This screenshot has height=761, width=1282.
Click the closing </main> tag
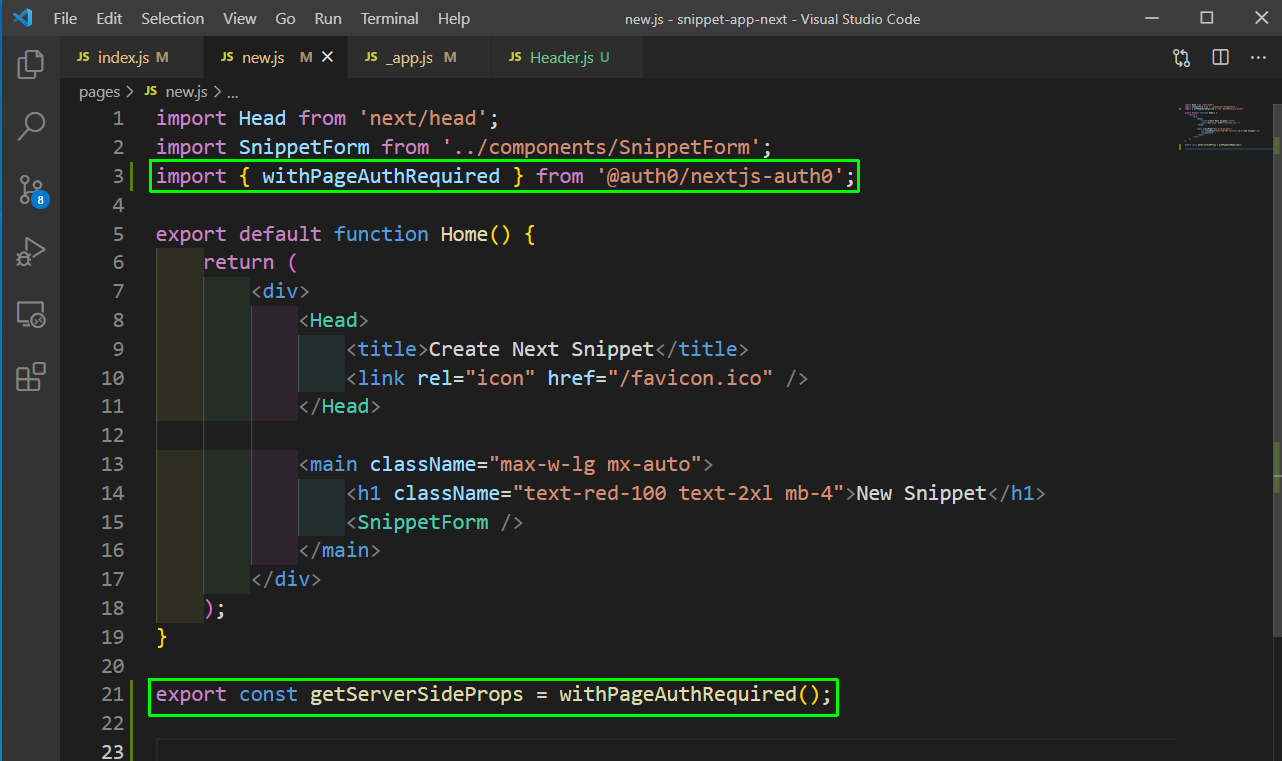(340, 550)
